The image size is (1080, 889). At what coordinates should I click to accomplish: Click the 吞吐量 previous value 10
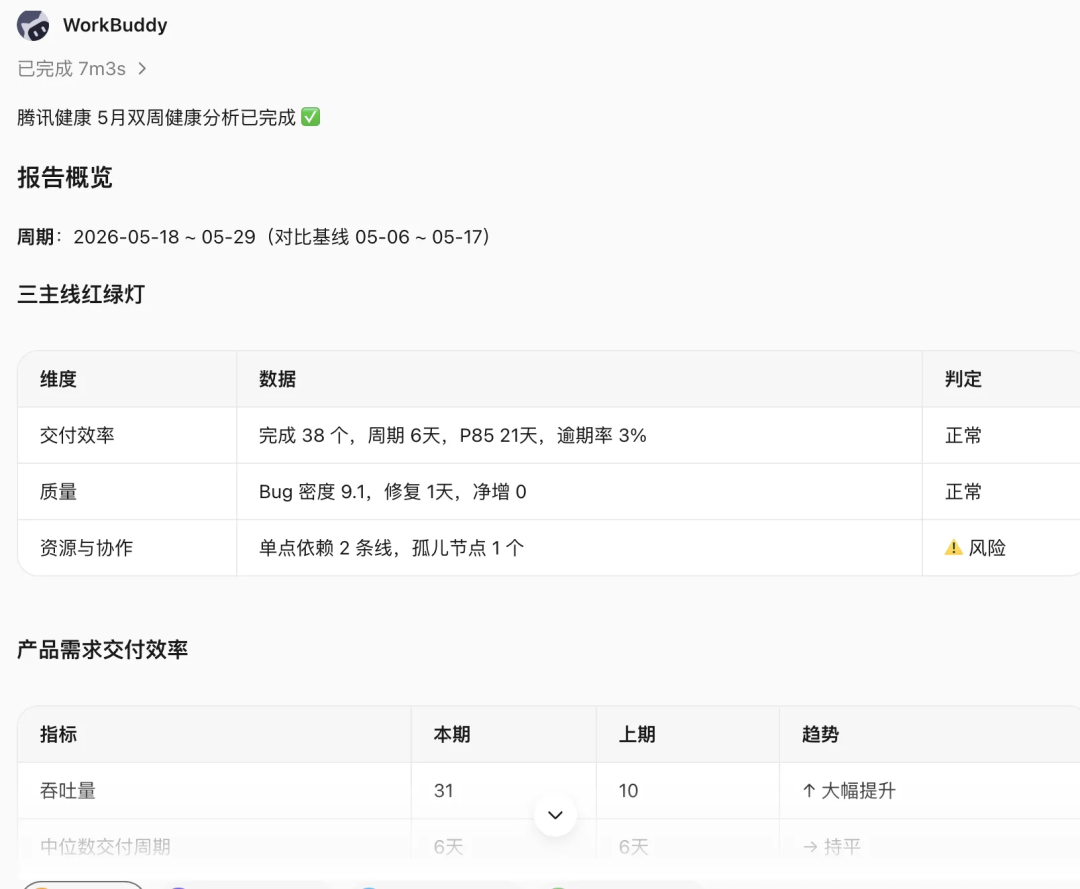628,791
